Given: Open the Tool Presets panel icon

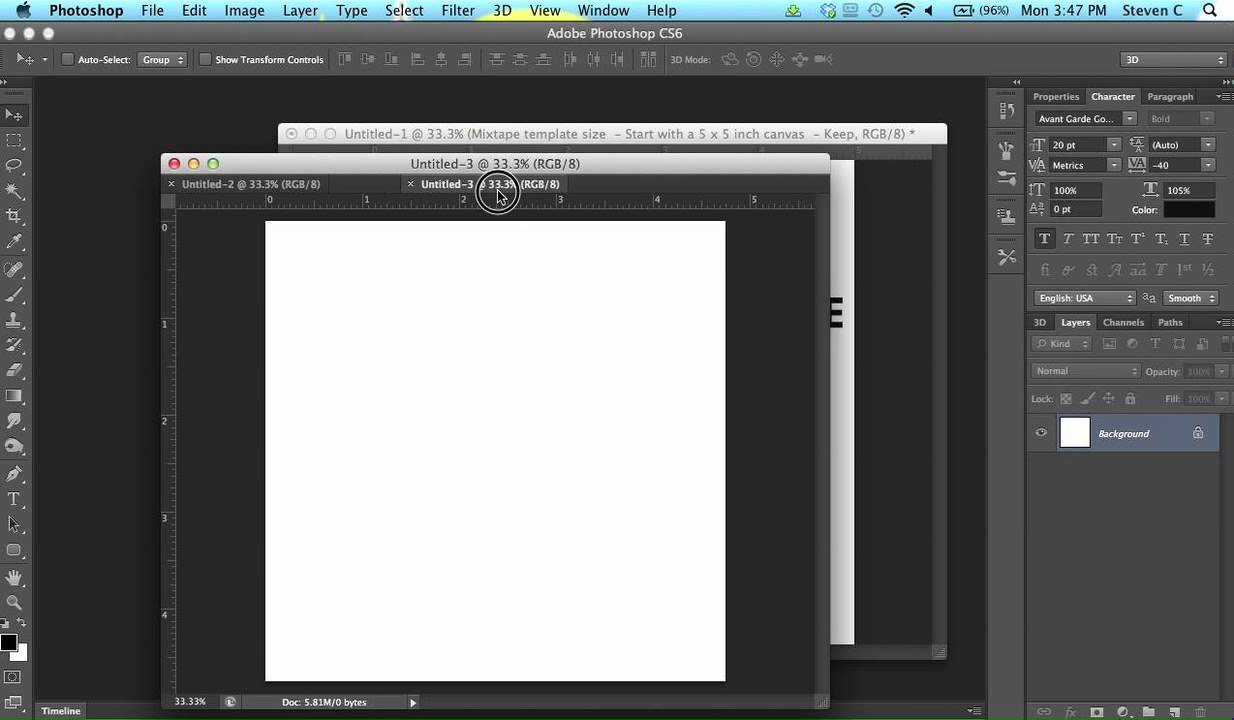Looking at the screenshot, I should point(1007,257).
